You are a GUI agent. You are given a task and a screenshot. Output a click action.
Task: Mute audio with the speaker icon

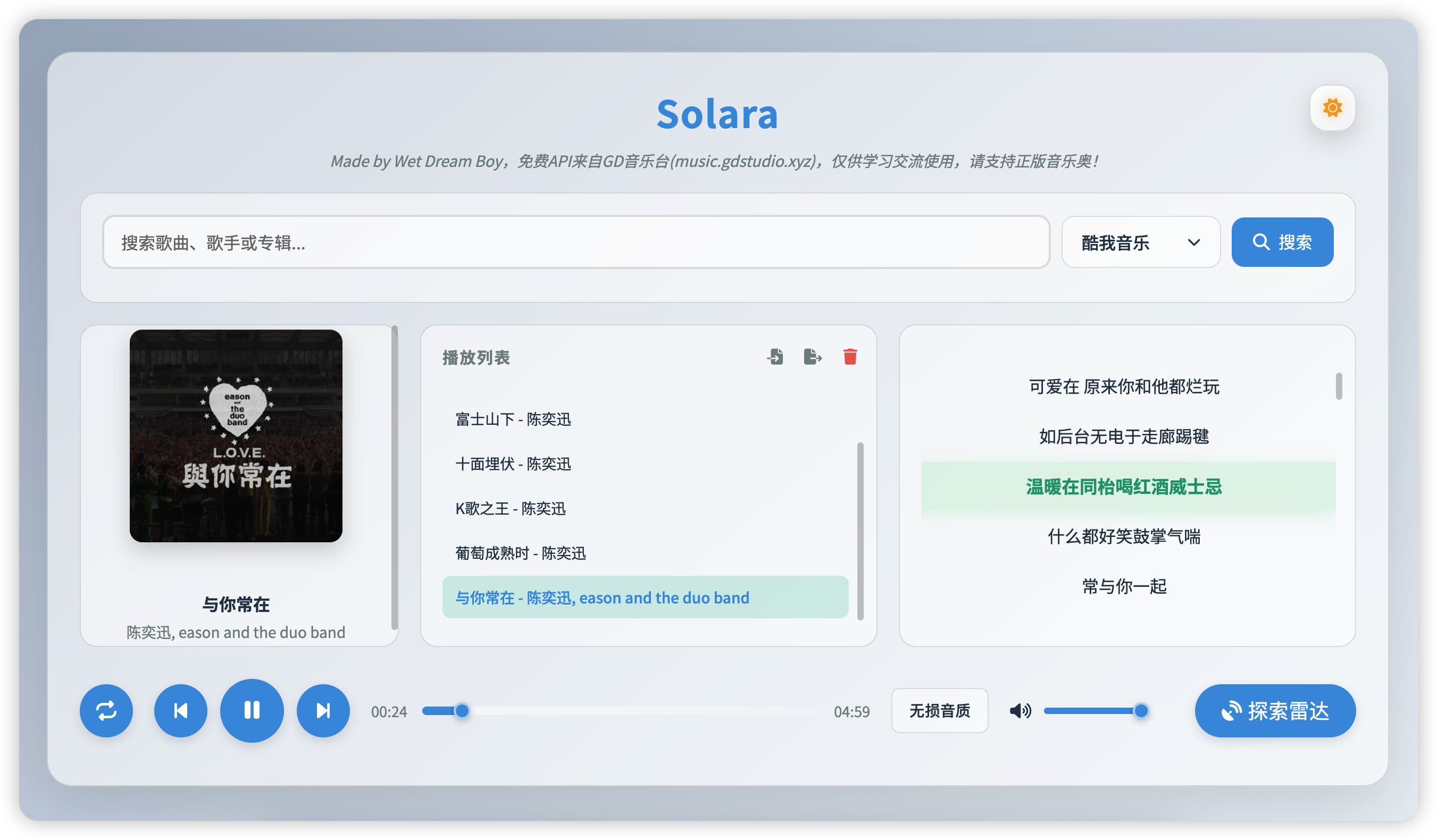[1020, 711]
